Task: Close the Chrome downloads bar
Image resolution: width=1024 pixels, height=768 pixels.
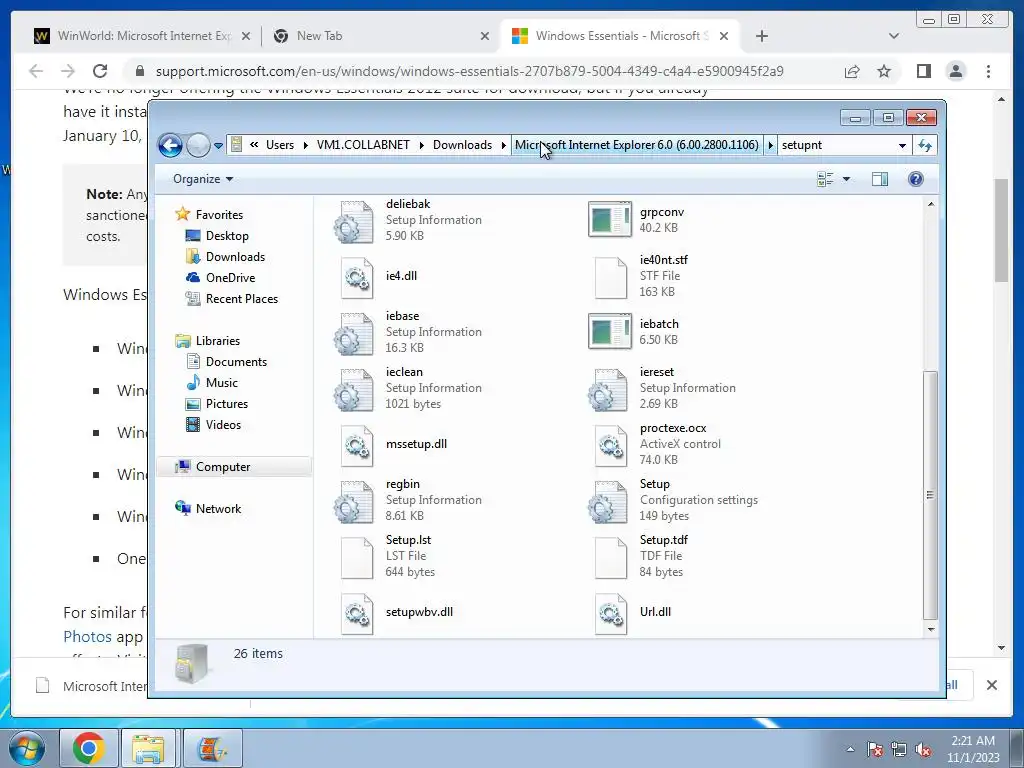Action: tap(991, 685)
